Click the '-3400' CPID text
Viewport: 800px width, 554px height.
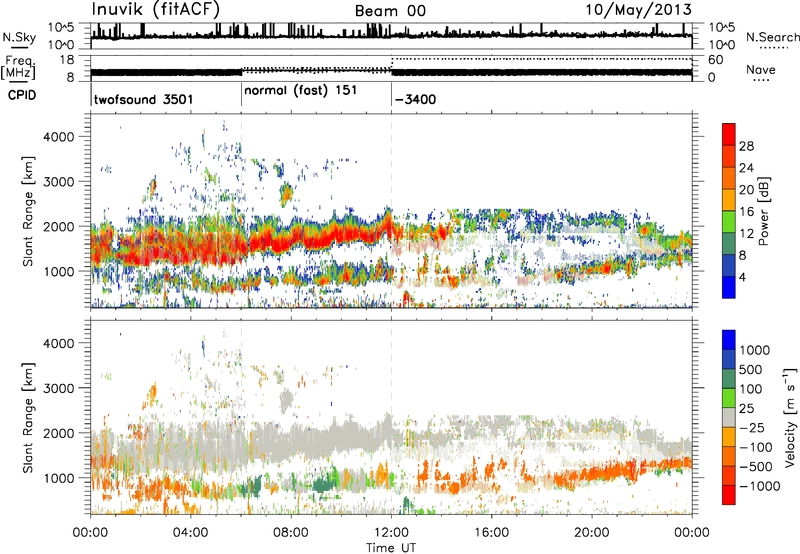415,99
